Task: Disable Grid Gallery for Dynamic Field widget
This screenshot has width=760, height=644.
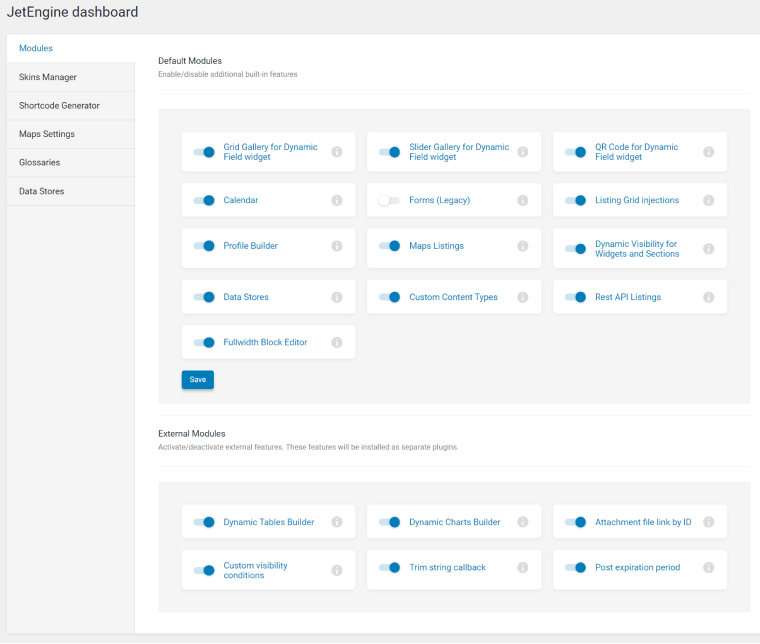Action: (204, 152)
